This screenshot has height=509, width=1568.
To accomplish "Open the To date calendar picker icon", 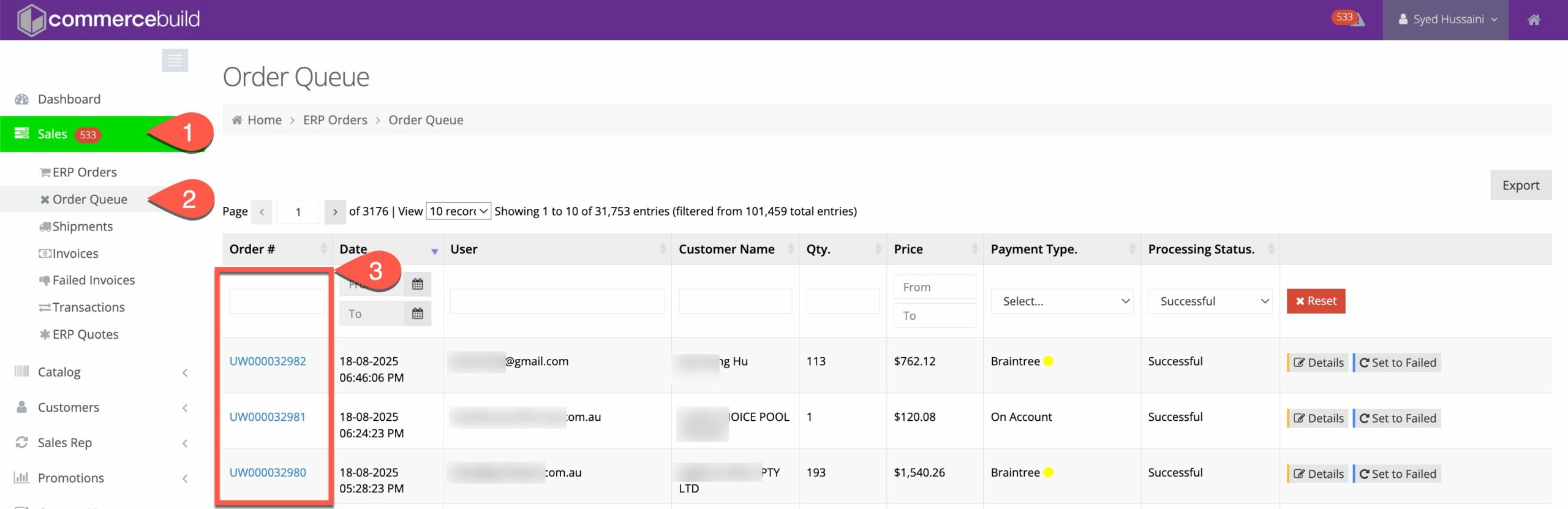I will (x=417, y=314).
